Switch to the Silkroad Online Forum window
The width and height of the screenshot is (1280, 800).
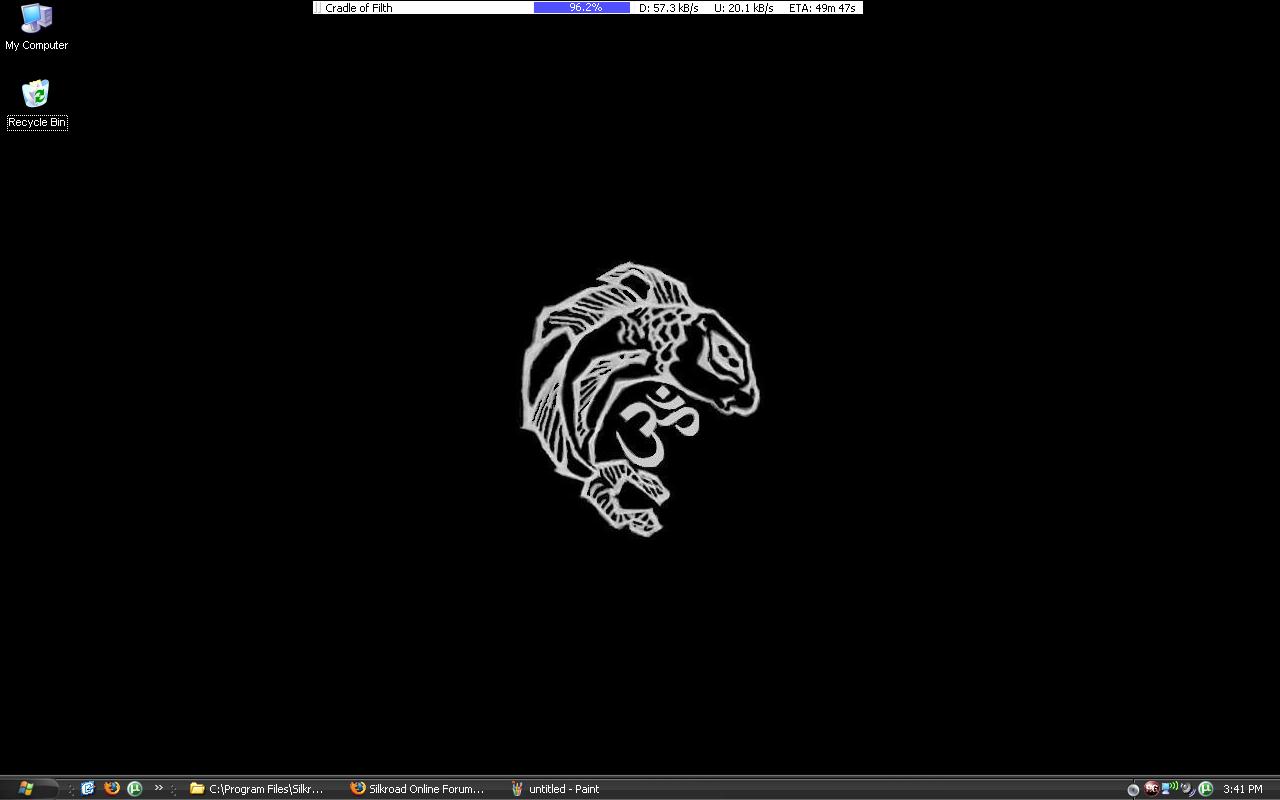[x=420, y=788]
